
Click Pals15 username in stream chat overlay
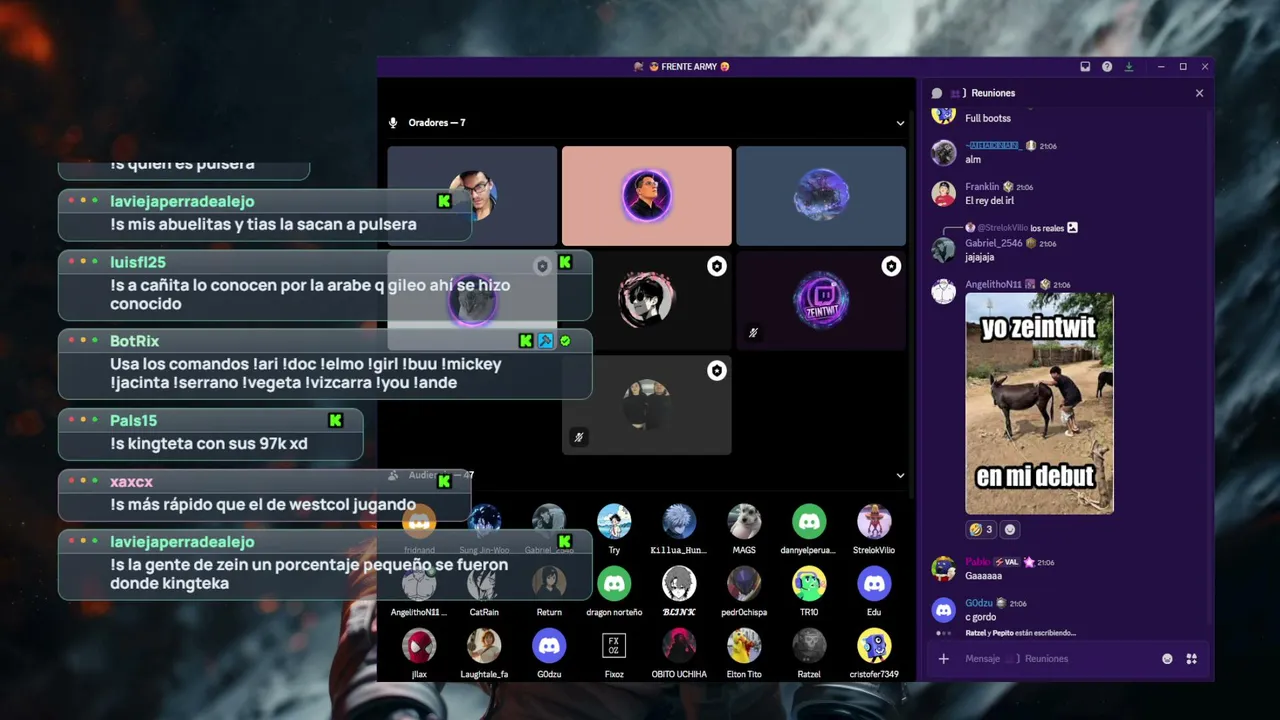click(x=133, y=421)
